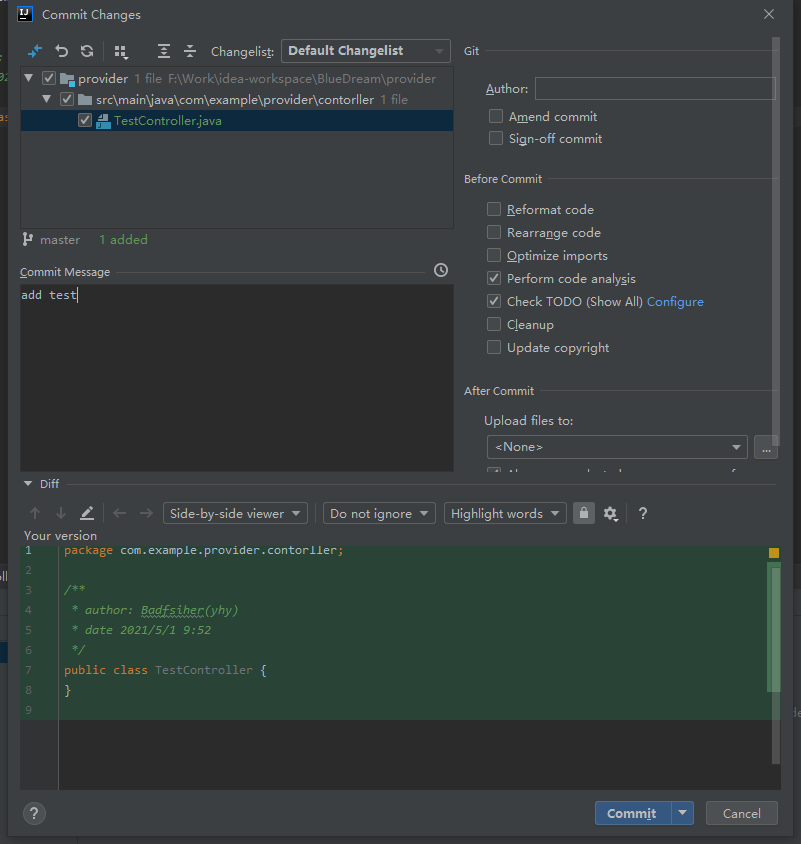
Task: Go to next difference down arrow
Action: pyautogui.click(x=61, y=514)
